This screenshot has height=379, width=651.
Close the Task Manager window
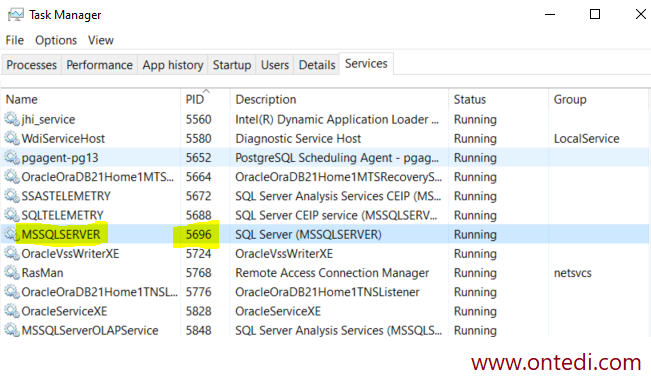point(641,15)
